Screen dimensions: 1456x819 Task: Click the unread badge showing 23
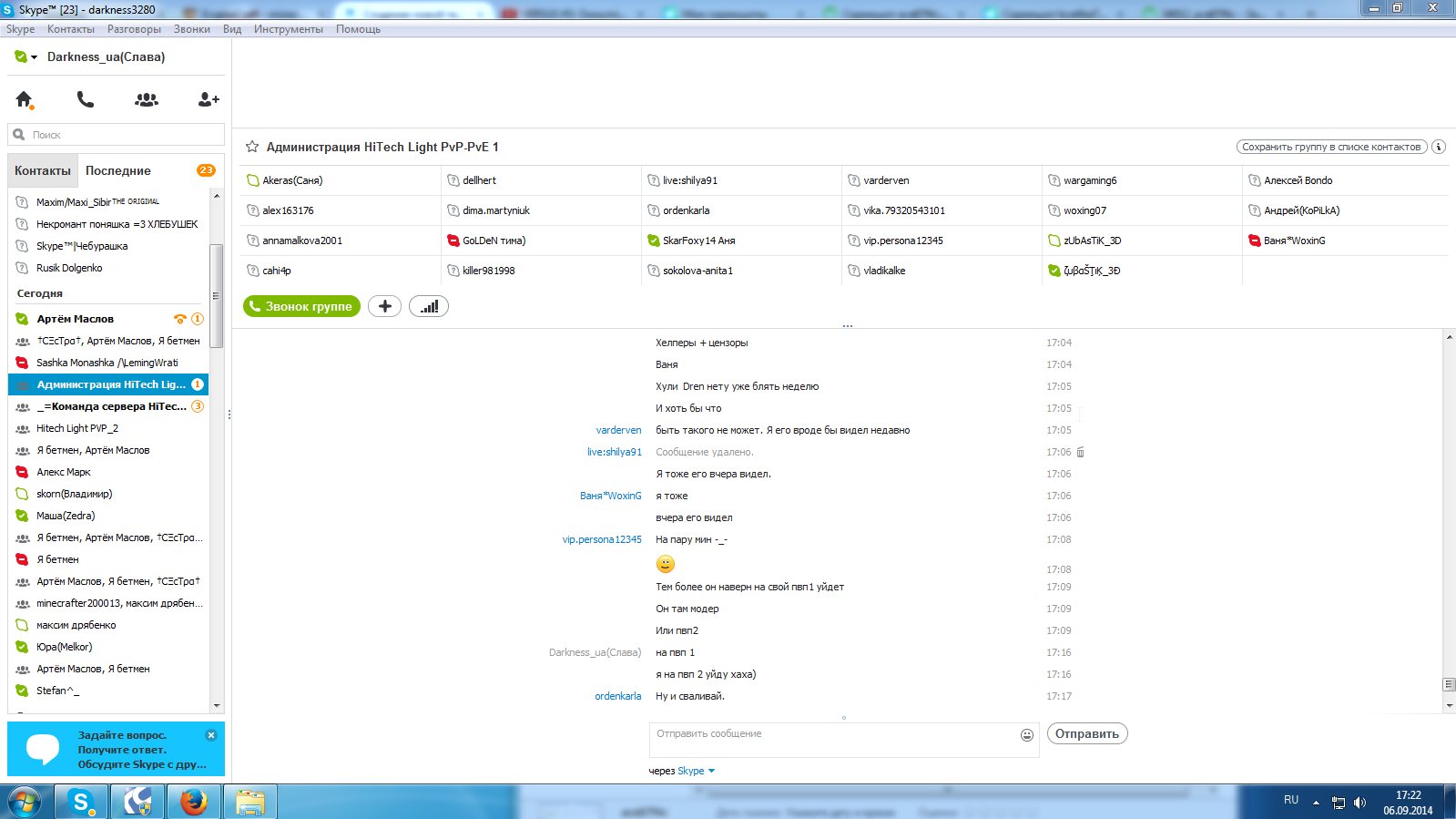pyautogui.click(x=206, y=170)
